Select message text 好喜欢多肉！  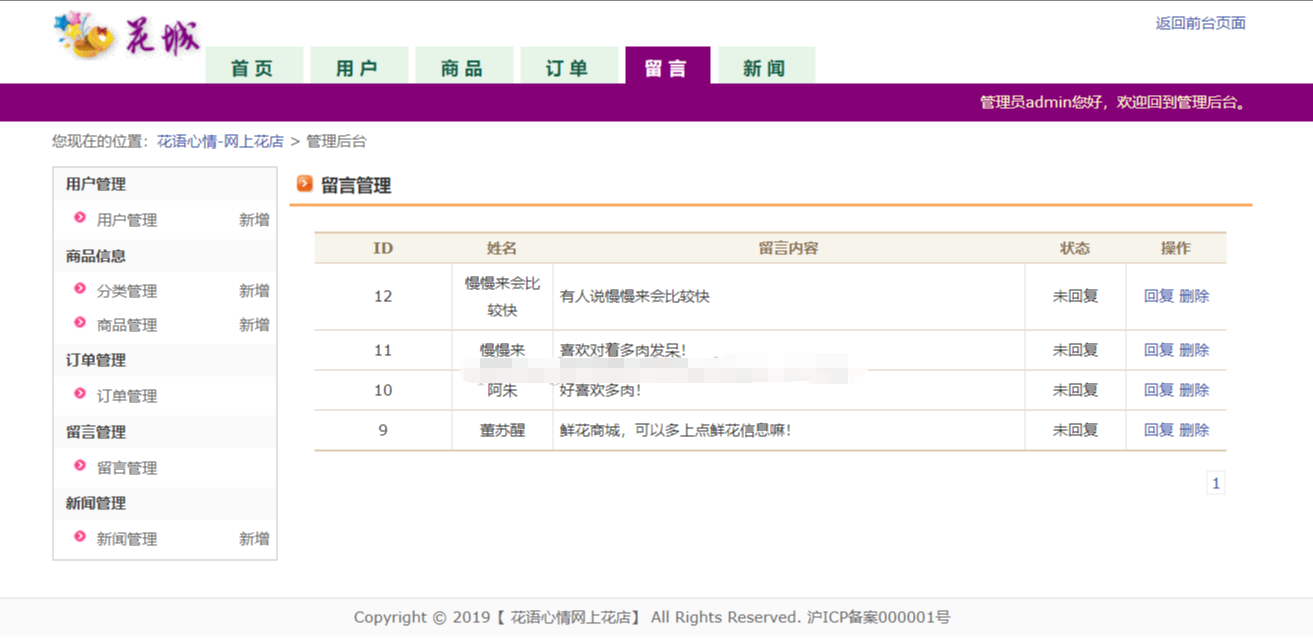point(601,390)
